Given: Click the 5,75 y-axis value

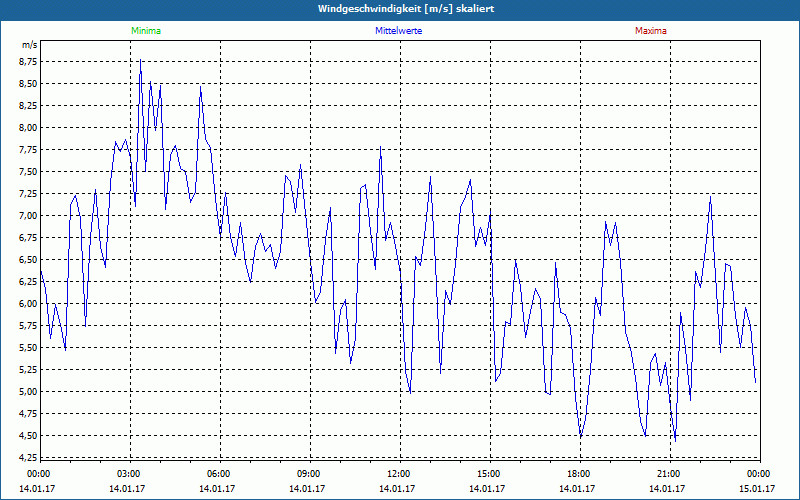Looking at the screenshot, I should tap(29, 326).
